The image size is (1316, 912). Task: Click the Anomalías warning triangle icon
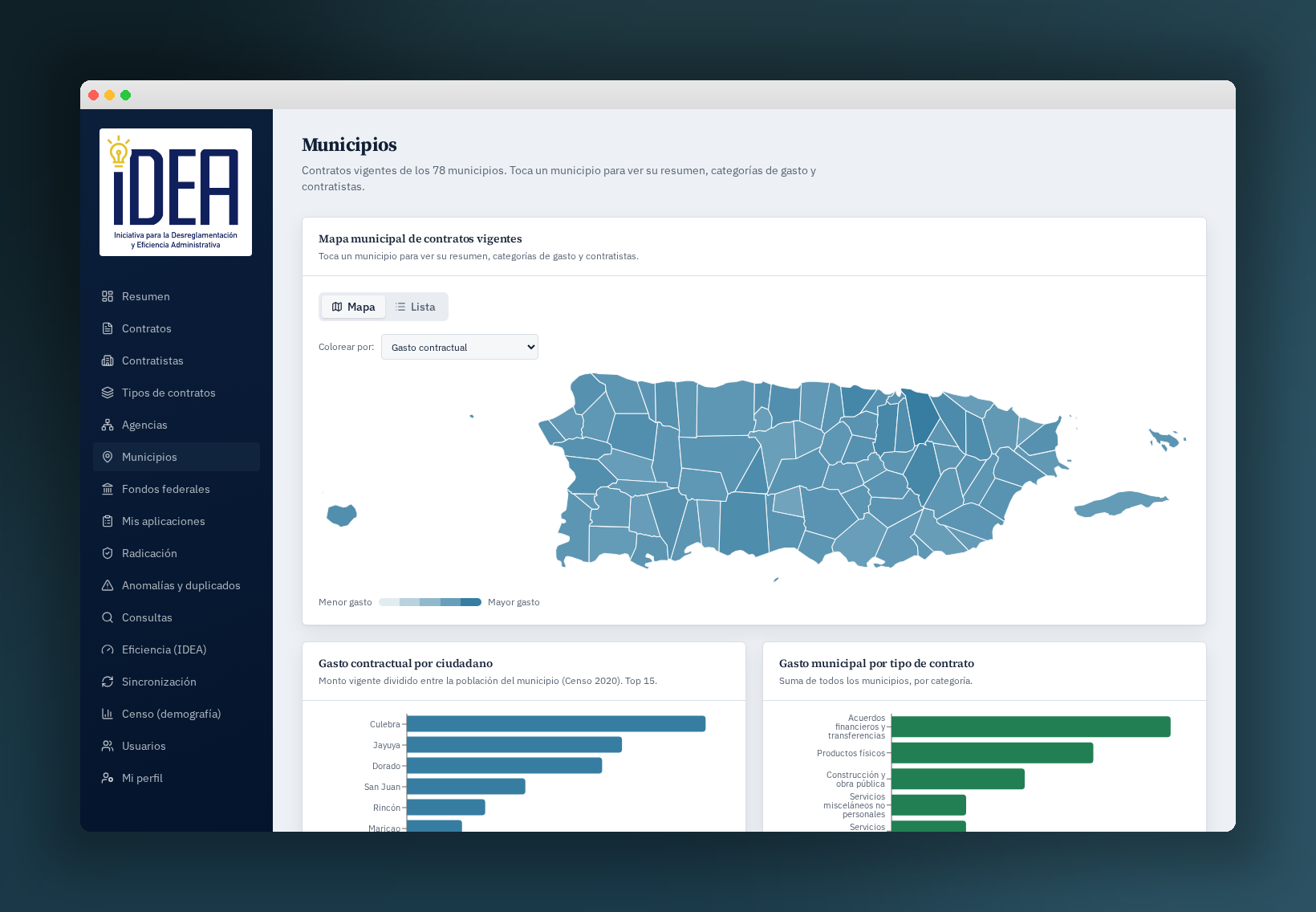pyautogui.click(x=108, y=585)
